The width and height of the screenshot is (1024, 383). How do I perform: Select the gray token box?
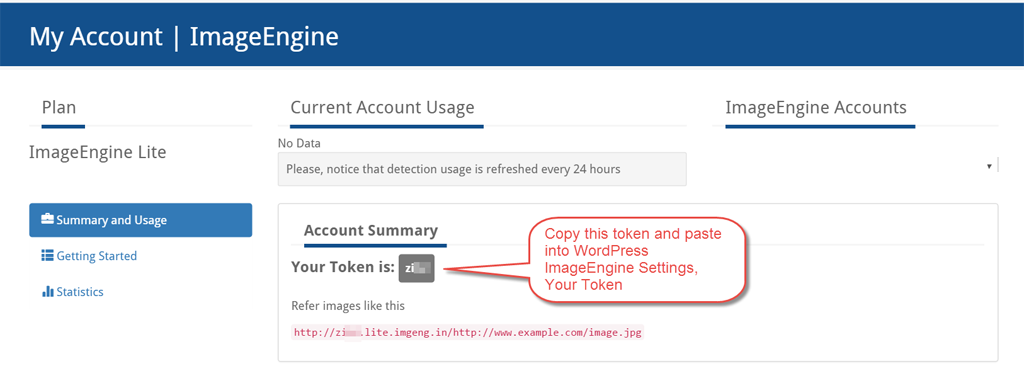pyautogui.click(x=417, y=268)
